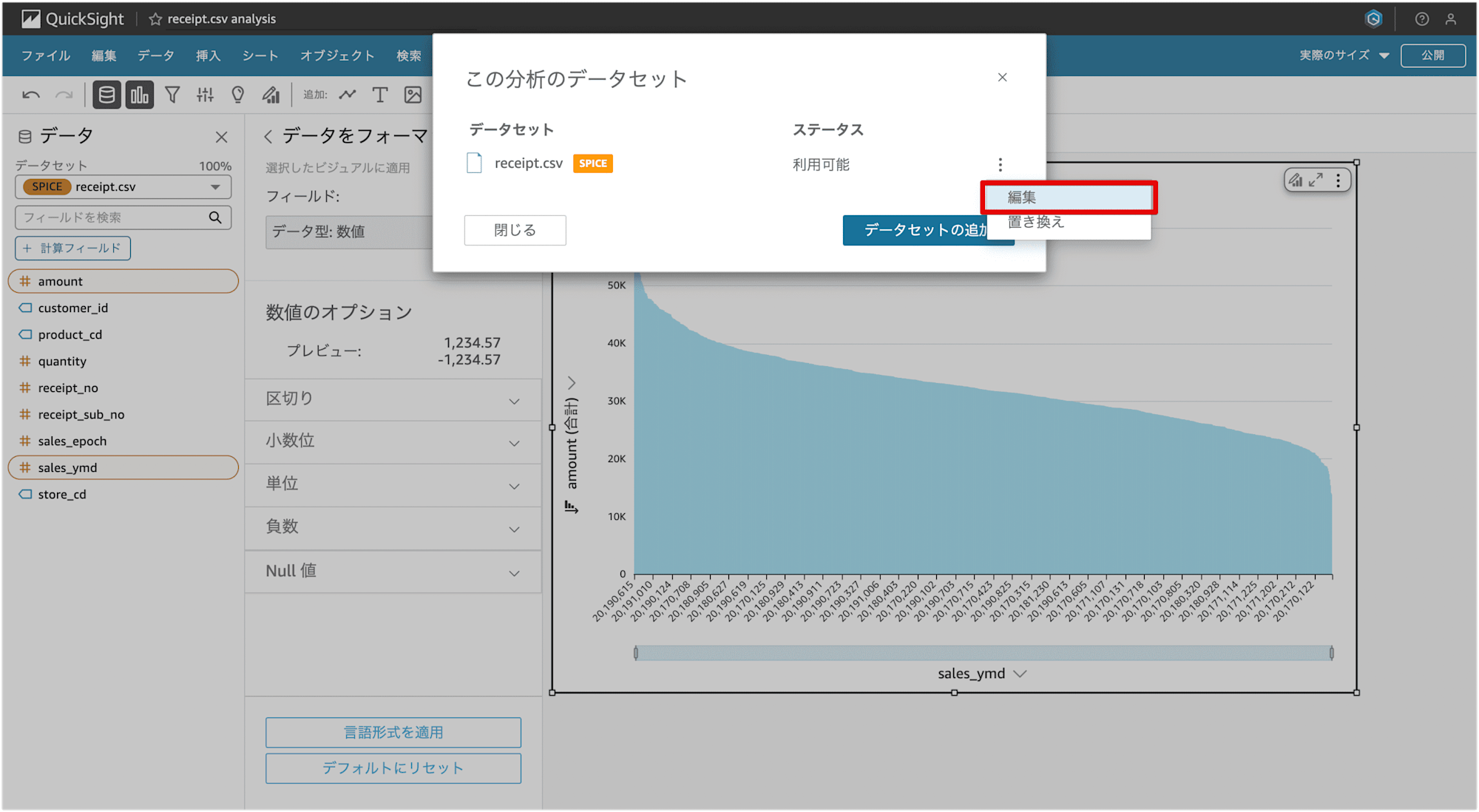1479x812 pixels.
Task: Open themes paintbrush chart icon
Action: [x=271, y=95]
